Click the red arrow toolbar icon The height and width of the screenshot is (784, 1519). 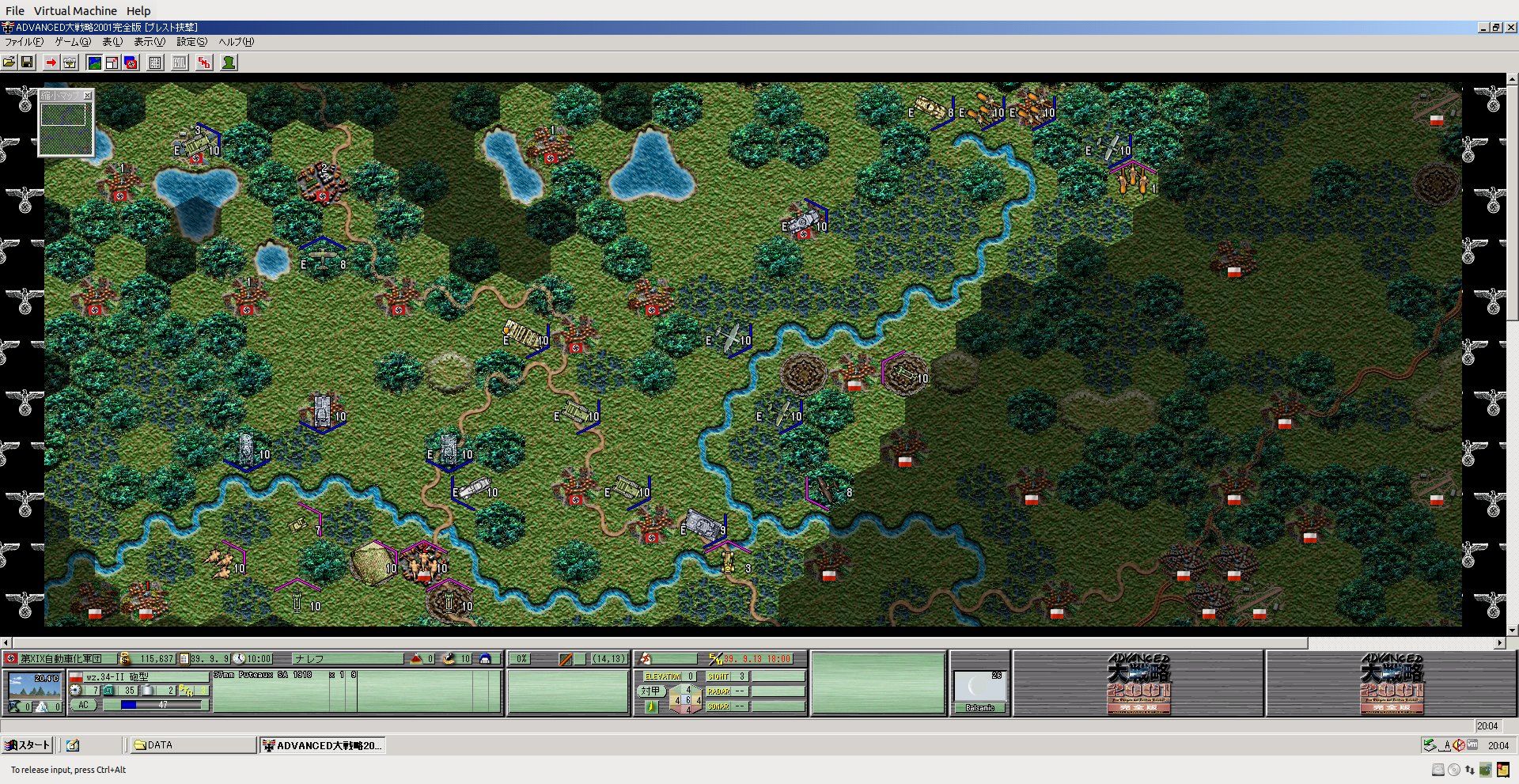[x=51, y=62]
